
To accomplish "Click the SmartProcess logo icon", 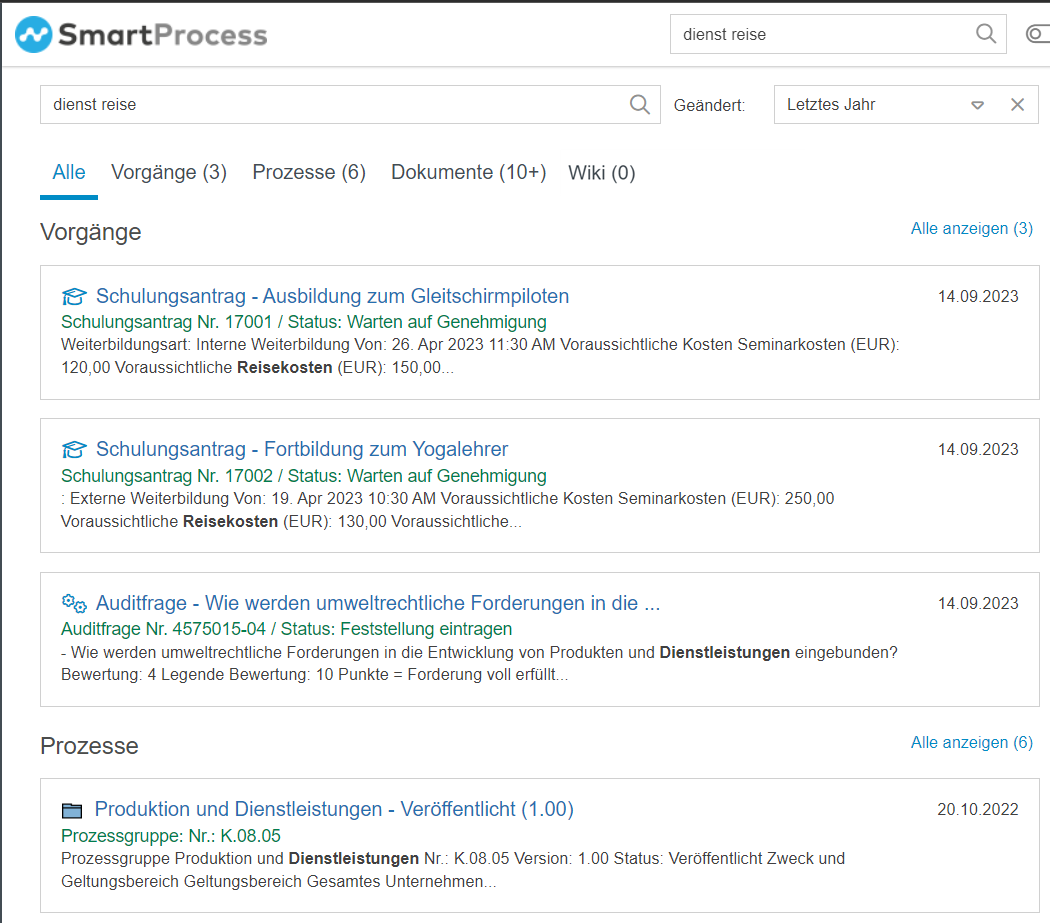I will point(34,36).
